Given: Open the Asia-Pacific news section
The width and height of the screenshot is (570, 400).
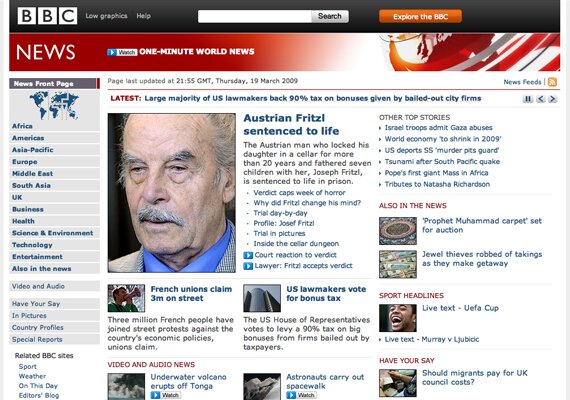Looking at the screenshot, I should [54, 150].
